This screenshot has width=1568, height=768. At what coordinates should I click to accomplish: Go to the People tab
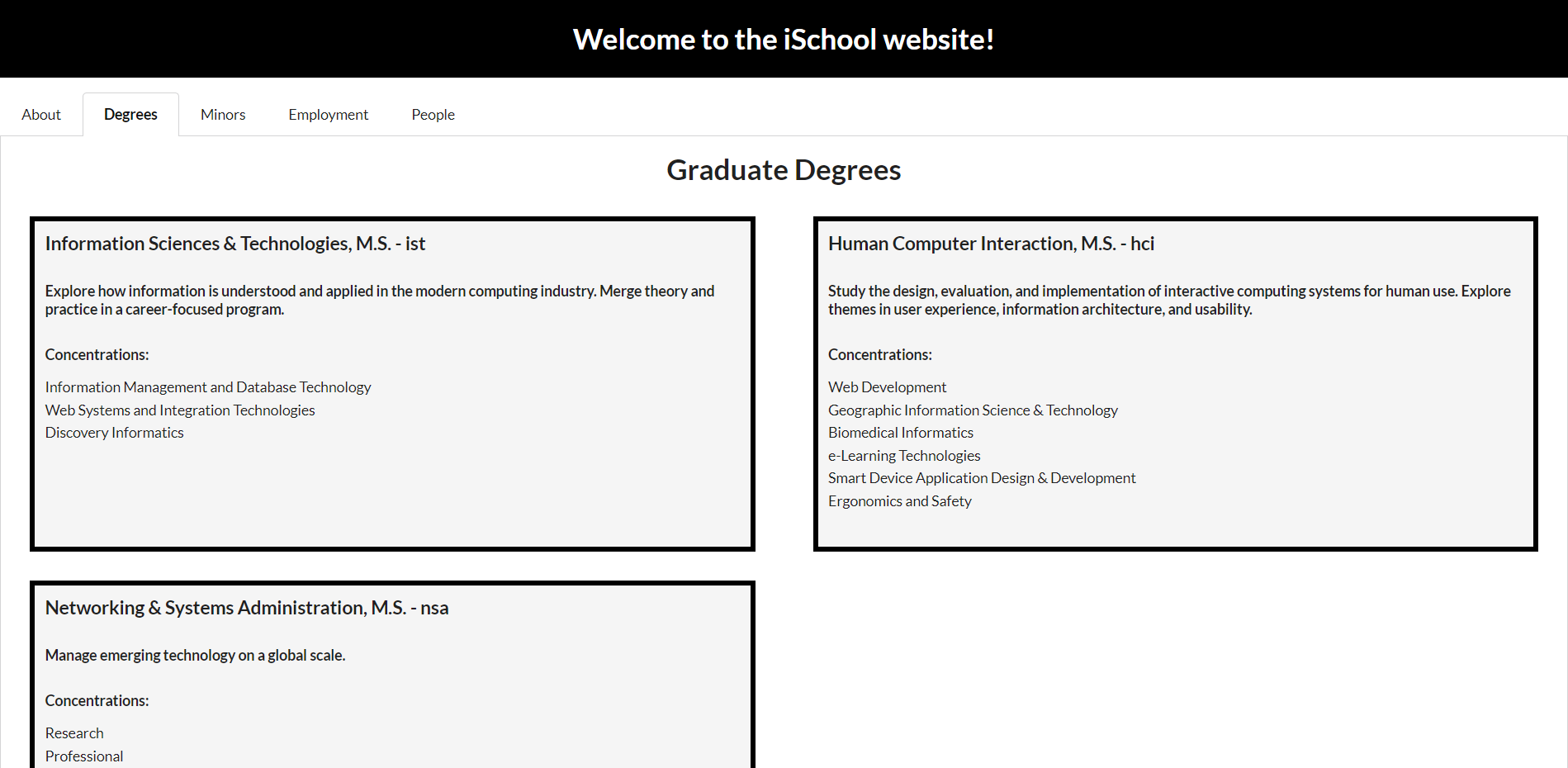(433, 115)
